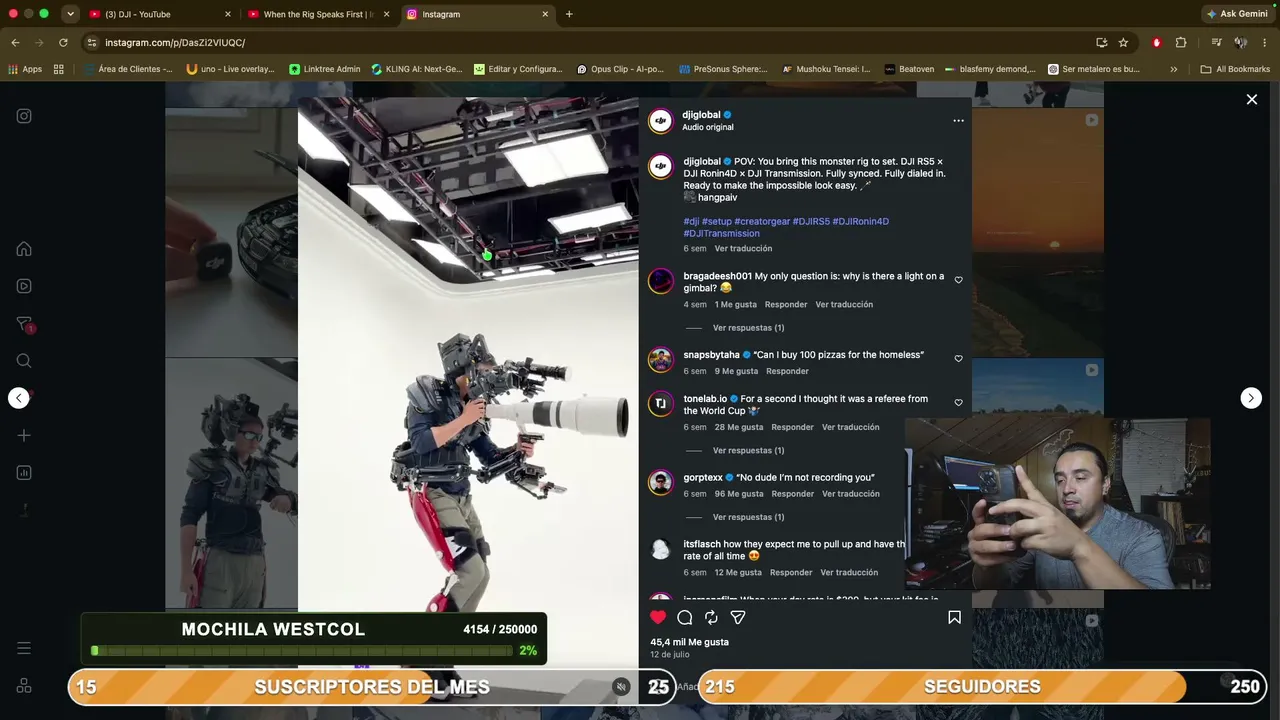Open the Instagram professional dashboard icon
Screen dimensions: 1280x720
point(24,473)
